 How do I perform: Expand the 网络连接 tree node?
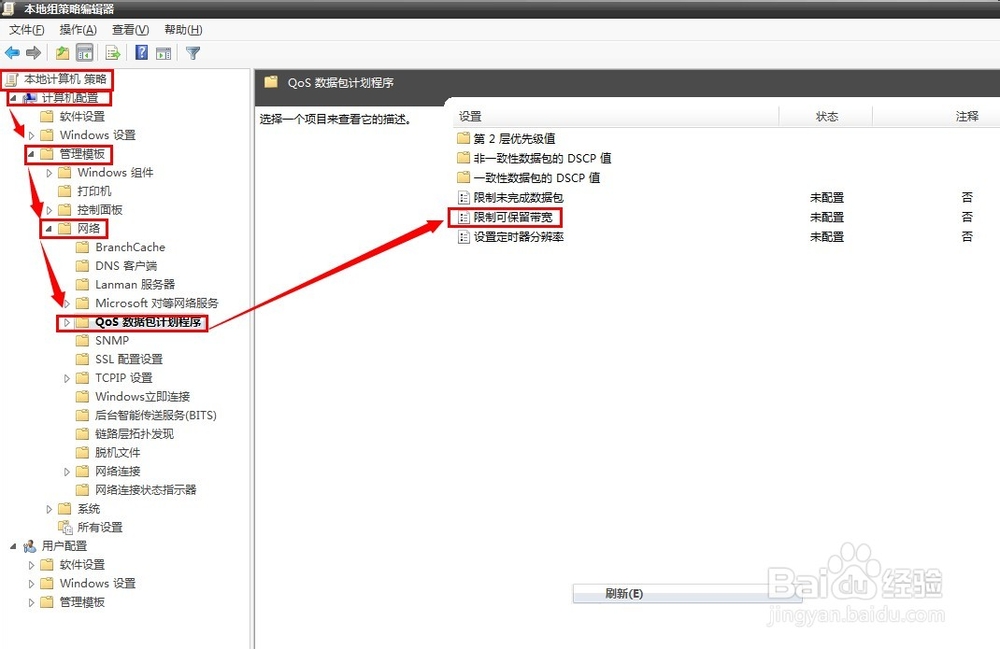[67, 472]
